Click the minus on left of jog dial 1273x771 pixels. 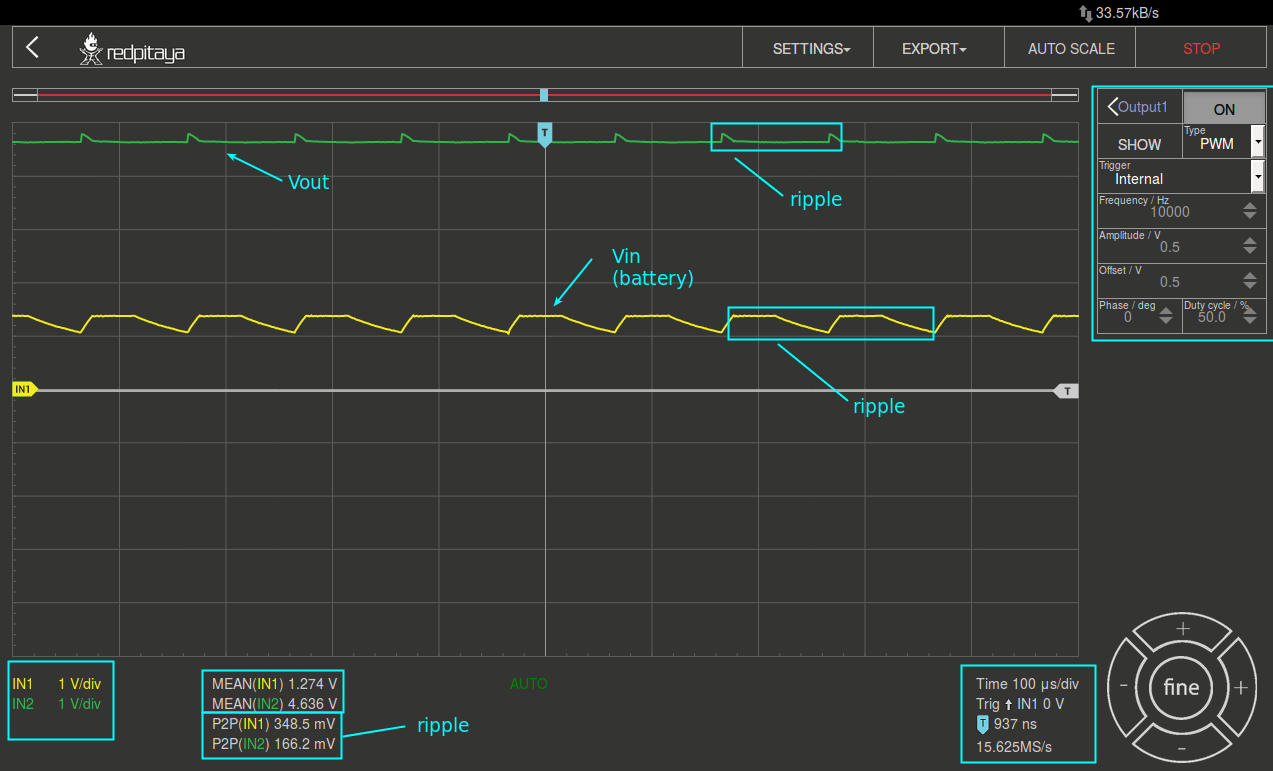[1124, 686]
